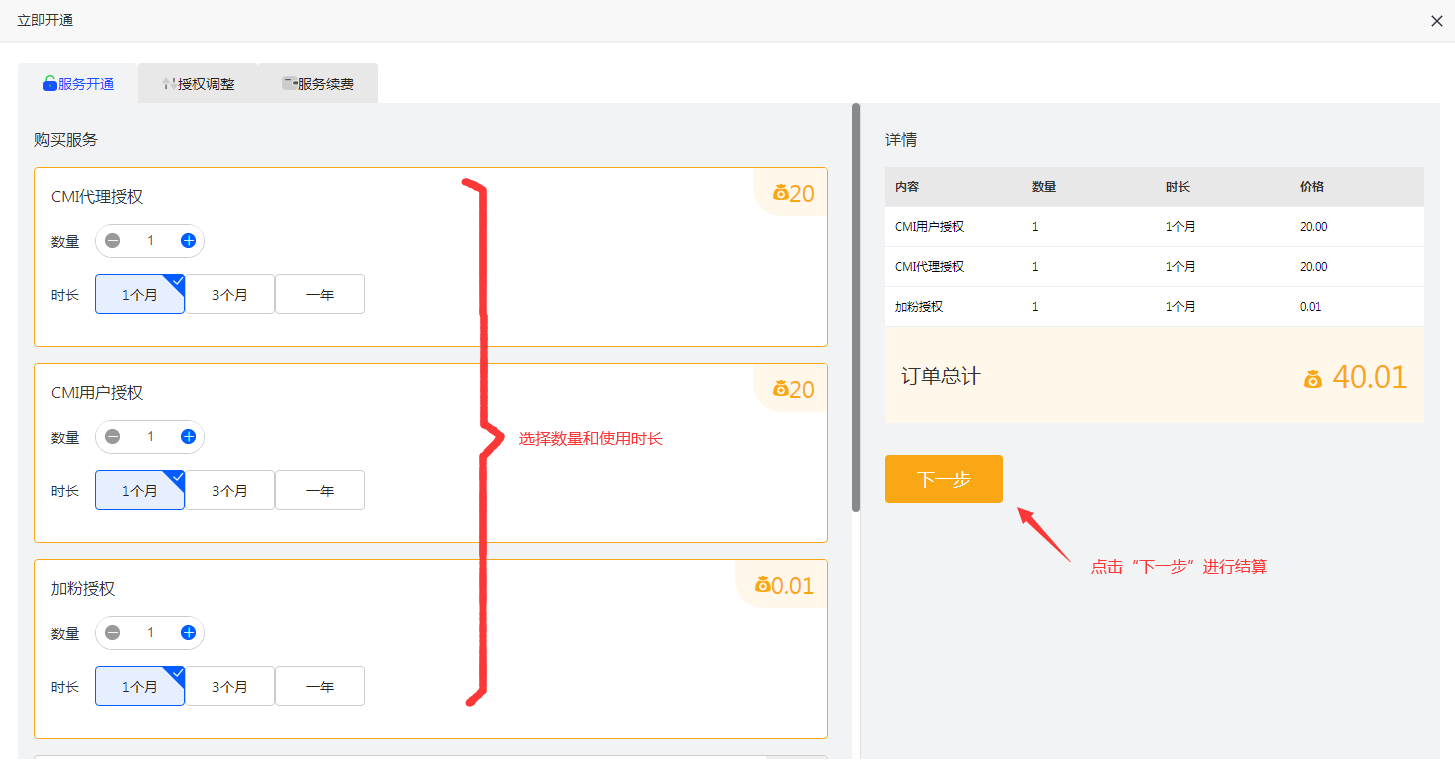Click the CMI用户授权 quantity input field
The height and width of the screenshot is (761, 1455).
point(151,437)
